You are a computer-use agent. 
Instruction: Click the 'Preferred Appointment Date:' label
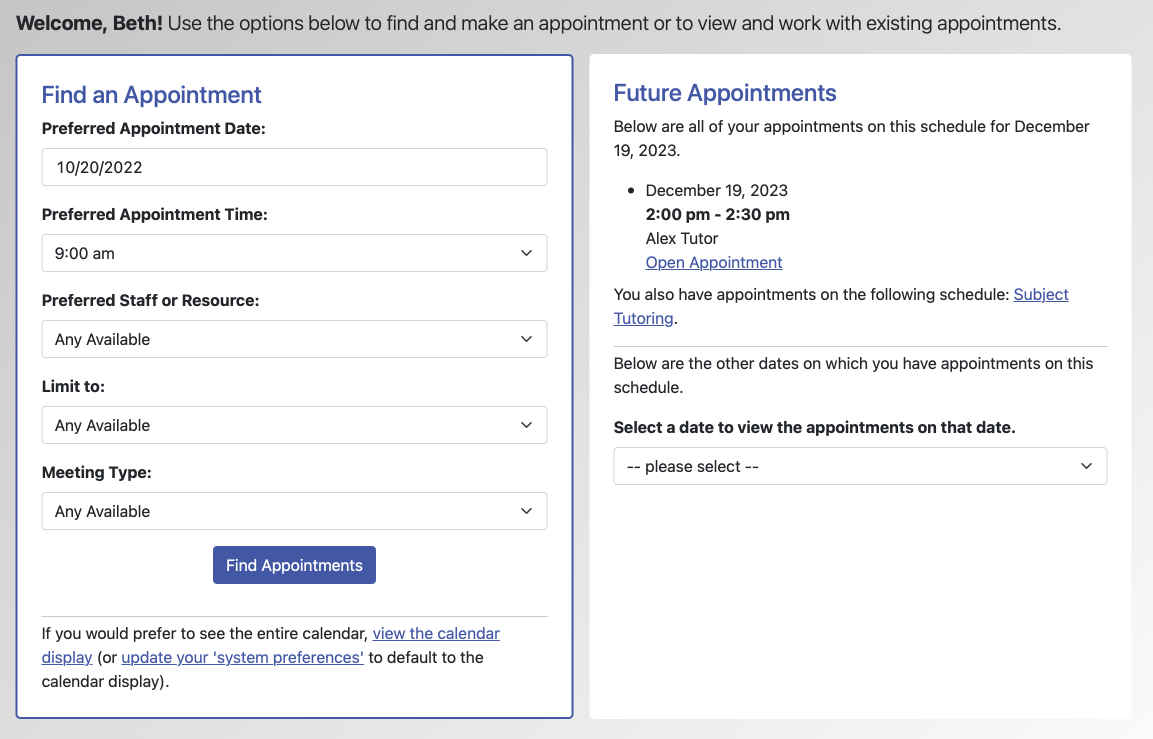(x=153, y=128)
